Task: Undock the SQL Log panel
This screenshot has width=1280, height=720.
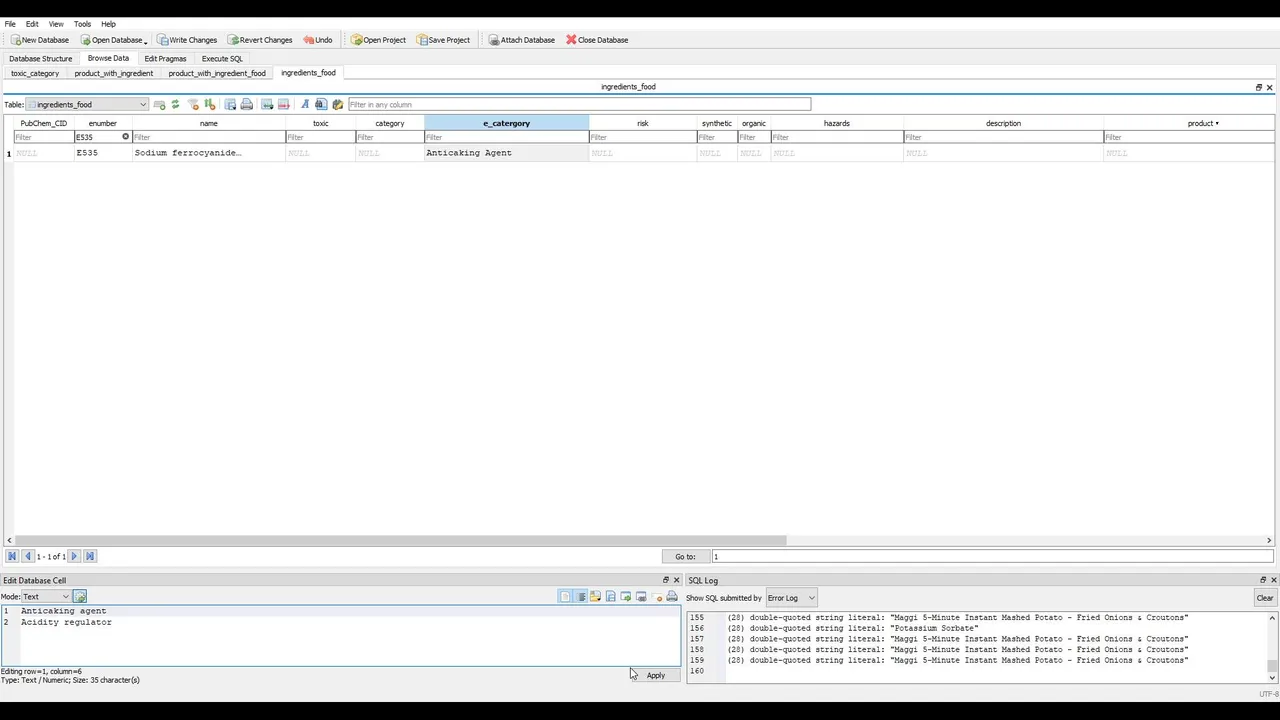Action: 1262,580
